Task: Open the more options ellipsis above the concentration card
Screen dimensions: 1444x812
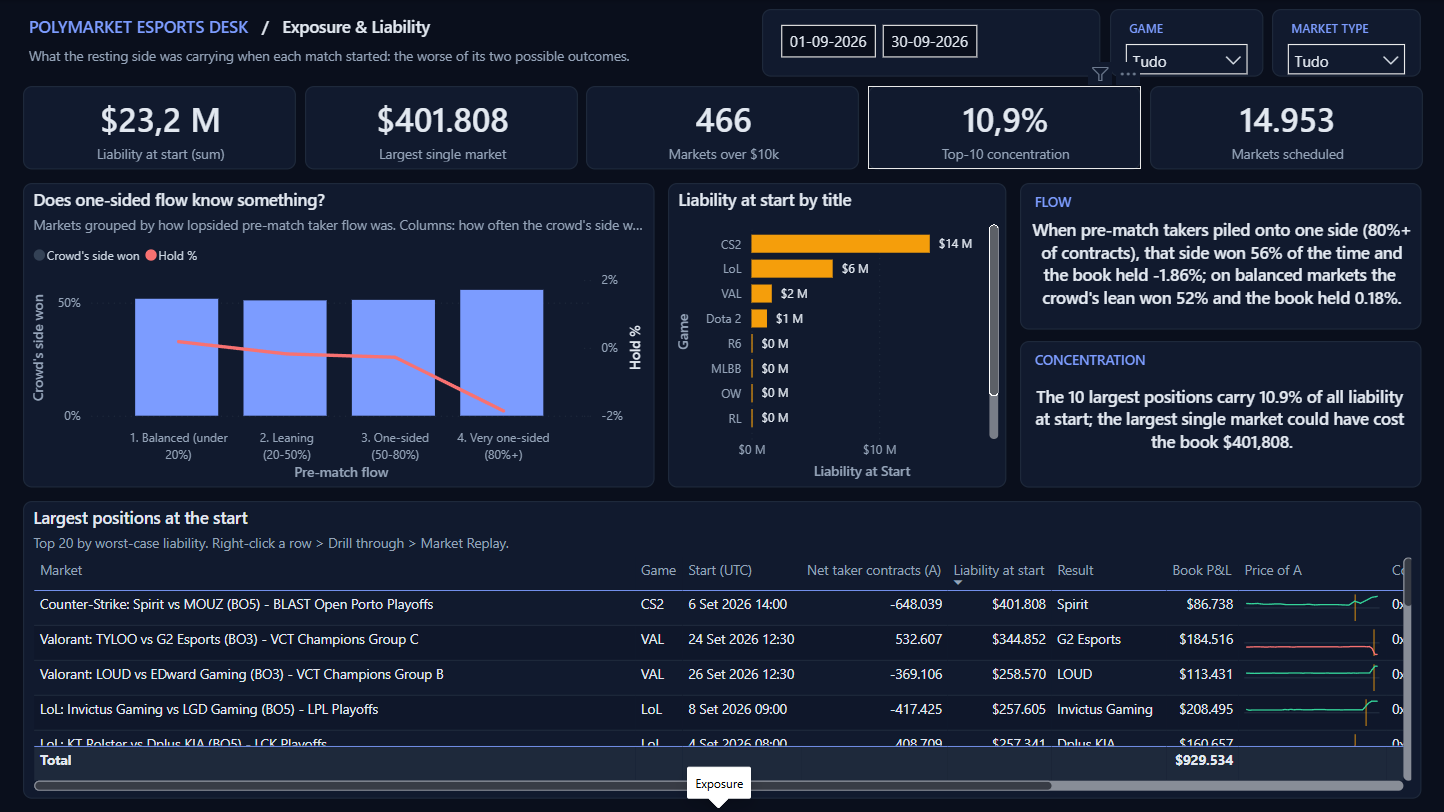Action: point(1129,74)
